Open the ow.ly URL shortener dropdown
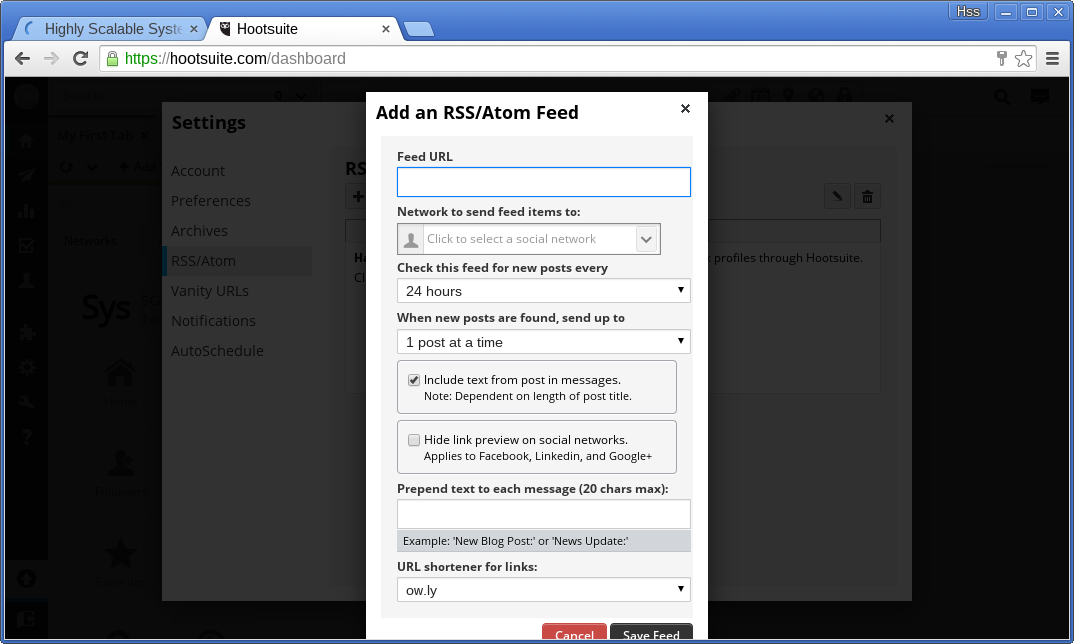The image size is (1074, 644). pyautogui.click(x=544, y=590)
